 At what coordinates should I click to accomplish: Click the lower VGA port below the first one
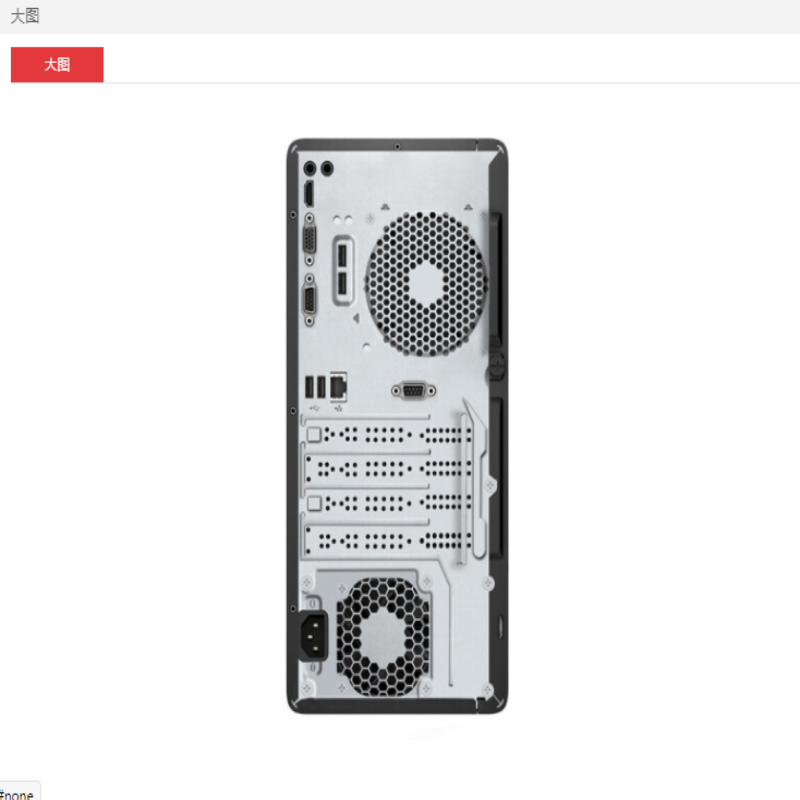pos(309,300)
